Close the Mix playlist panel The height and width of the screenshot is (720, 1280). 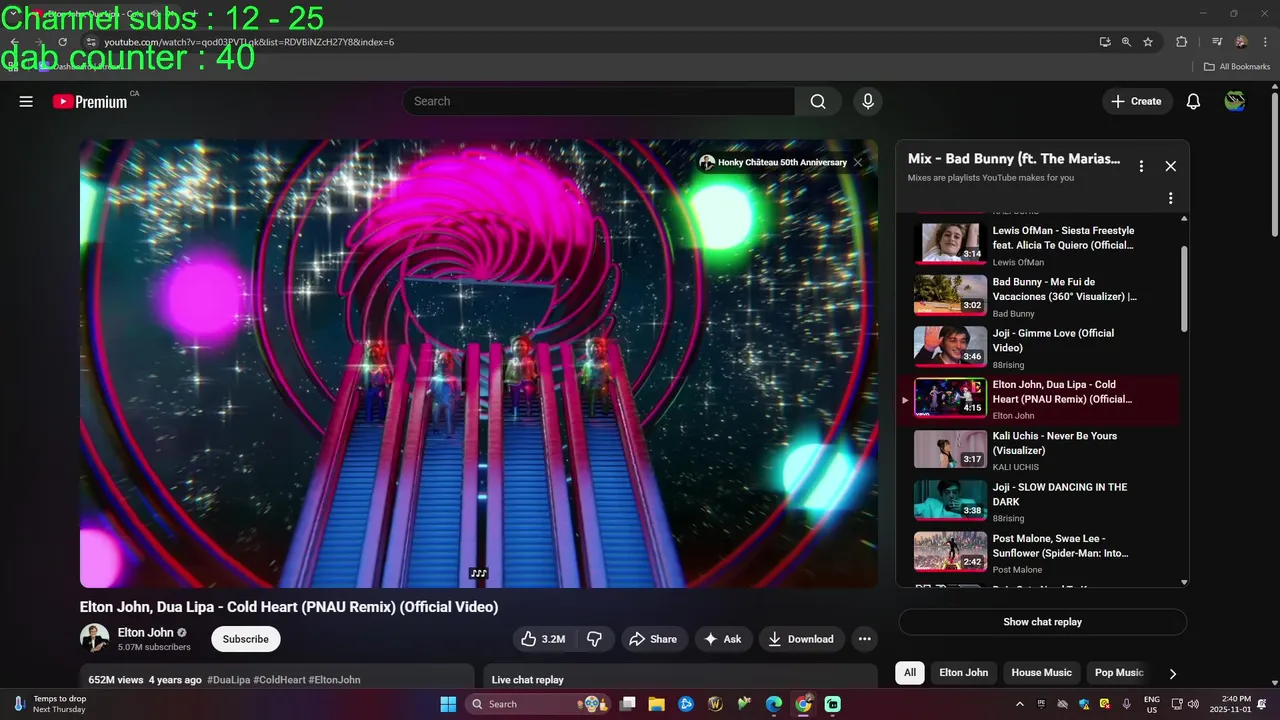pyautogui.click(x=1170, y=166)
